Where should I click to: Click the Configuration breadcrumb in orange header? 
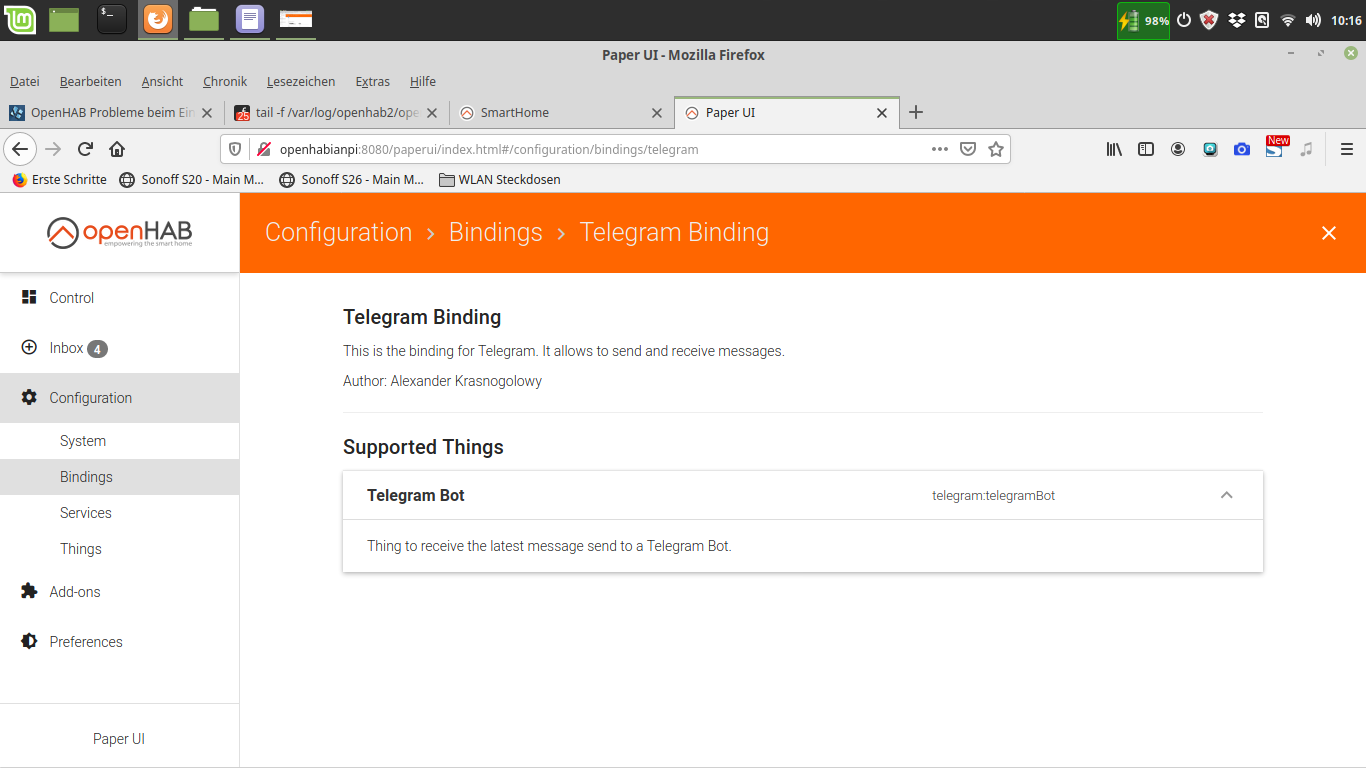pos(339,232)
